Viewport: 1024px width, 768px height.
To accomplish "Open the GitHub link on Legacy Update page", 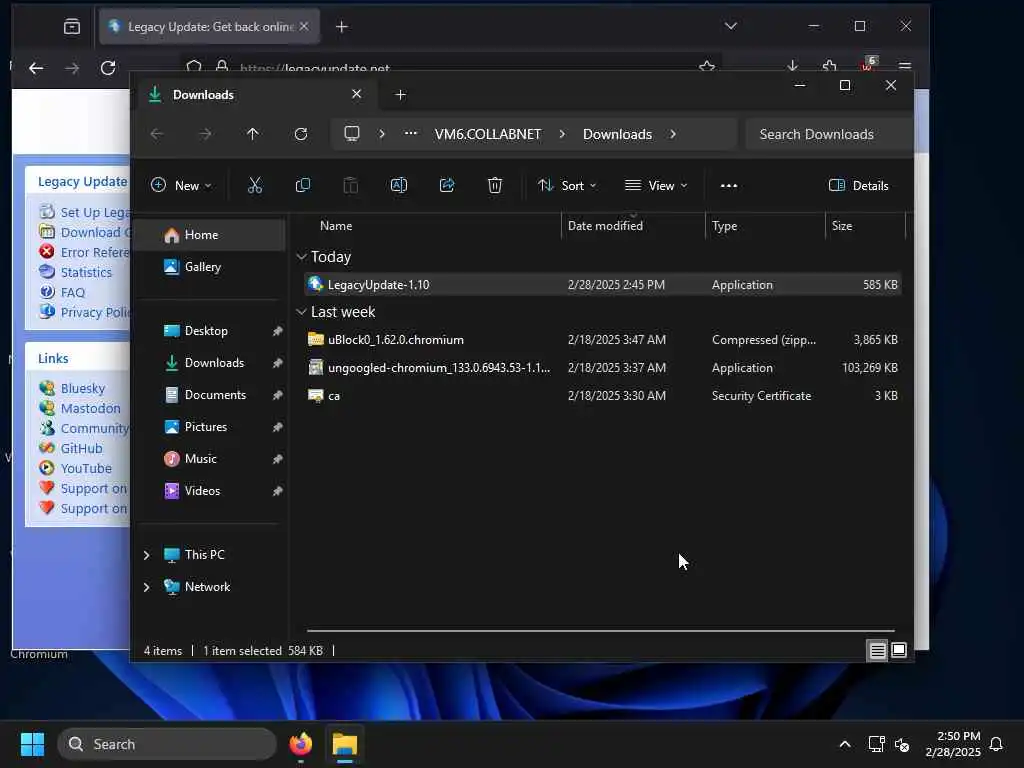I will coord(82,449).
